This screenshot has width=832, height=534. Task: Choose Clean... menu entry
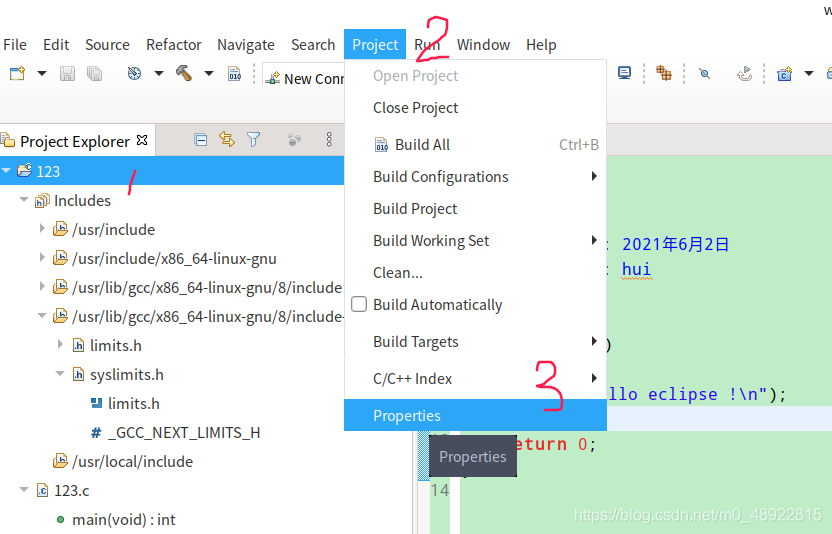click(475, 272)
